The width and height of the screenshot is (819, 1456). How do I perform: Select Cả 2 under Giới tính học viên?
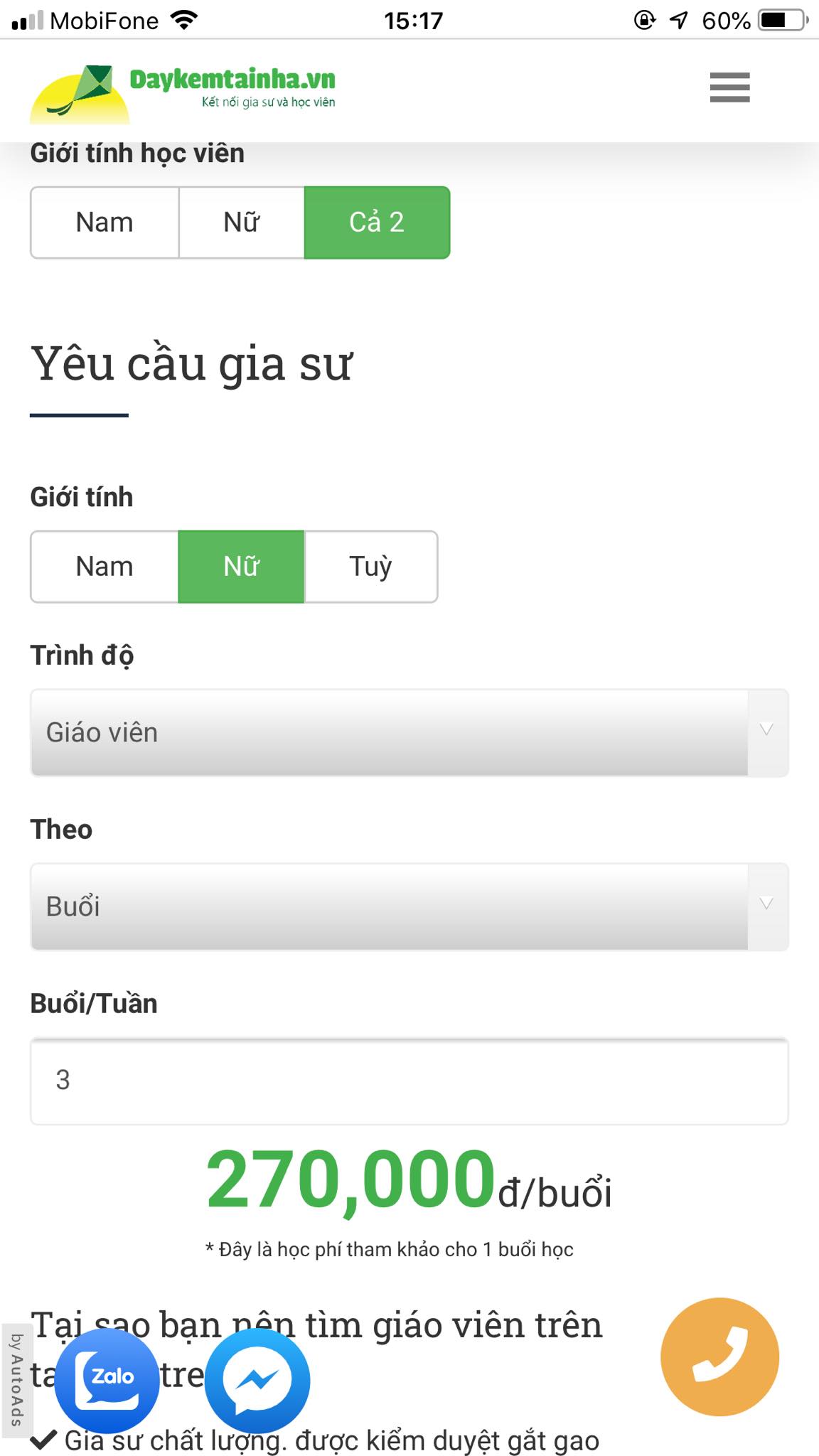tap(378, 222)
